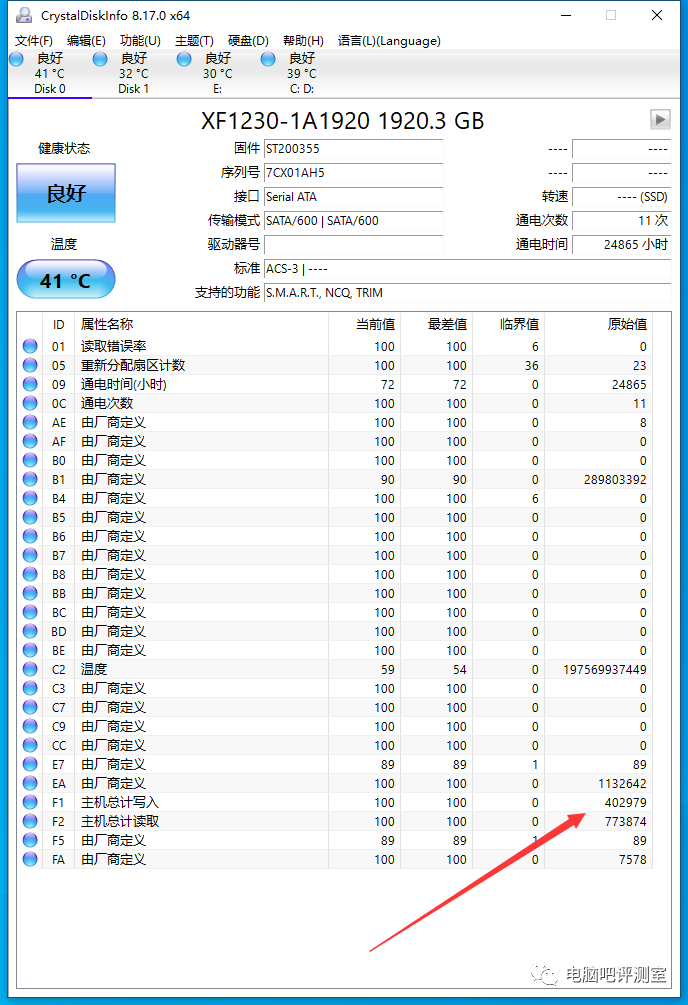Select the 主机总计写入 attribute name

point(120,802)
